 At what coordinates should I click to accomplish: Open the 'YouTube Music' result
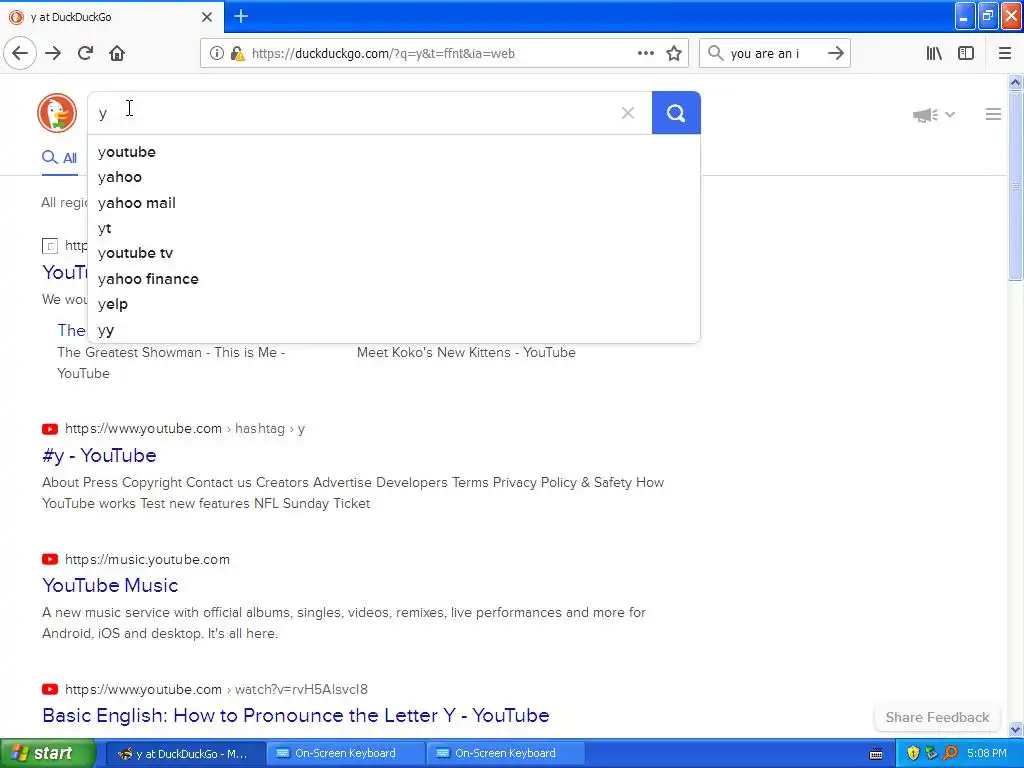pyautogui.click(x=110, y=585)
